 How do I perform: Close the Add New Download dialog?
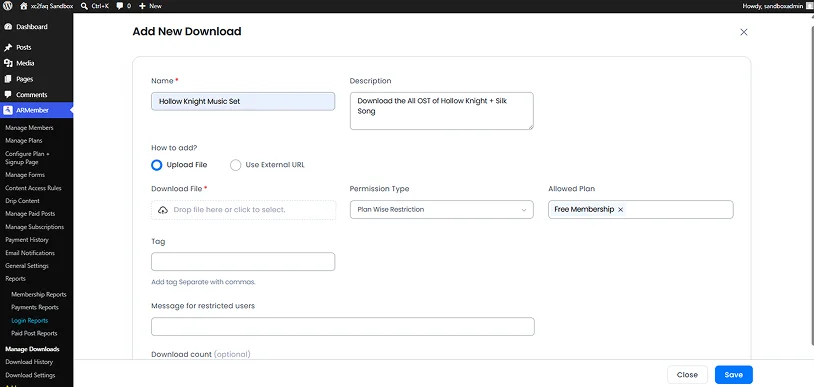pos(743,32)
